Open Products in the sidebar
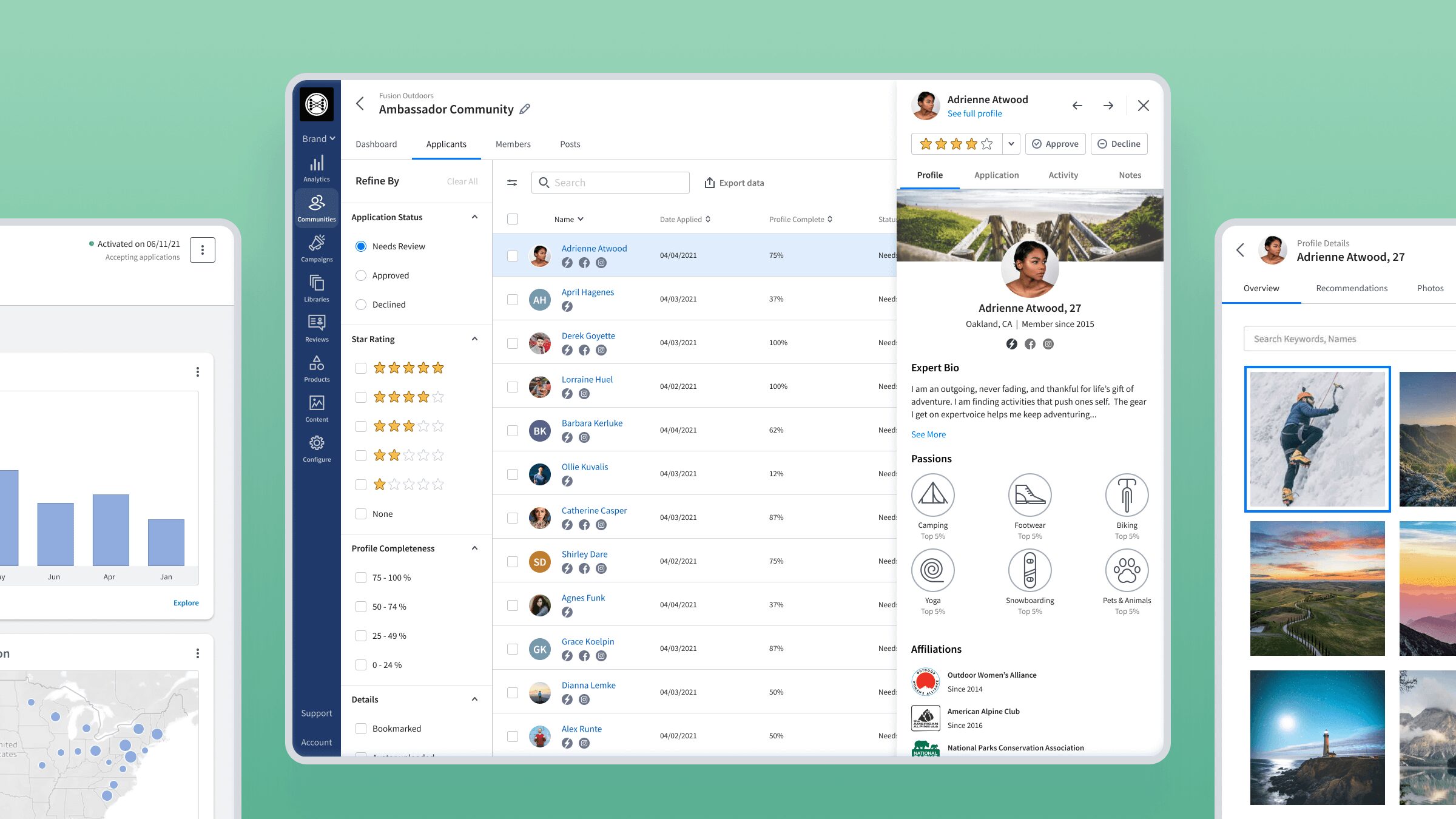The height and width of the screenshot is (819, 1456). click(x=317, y=369)
